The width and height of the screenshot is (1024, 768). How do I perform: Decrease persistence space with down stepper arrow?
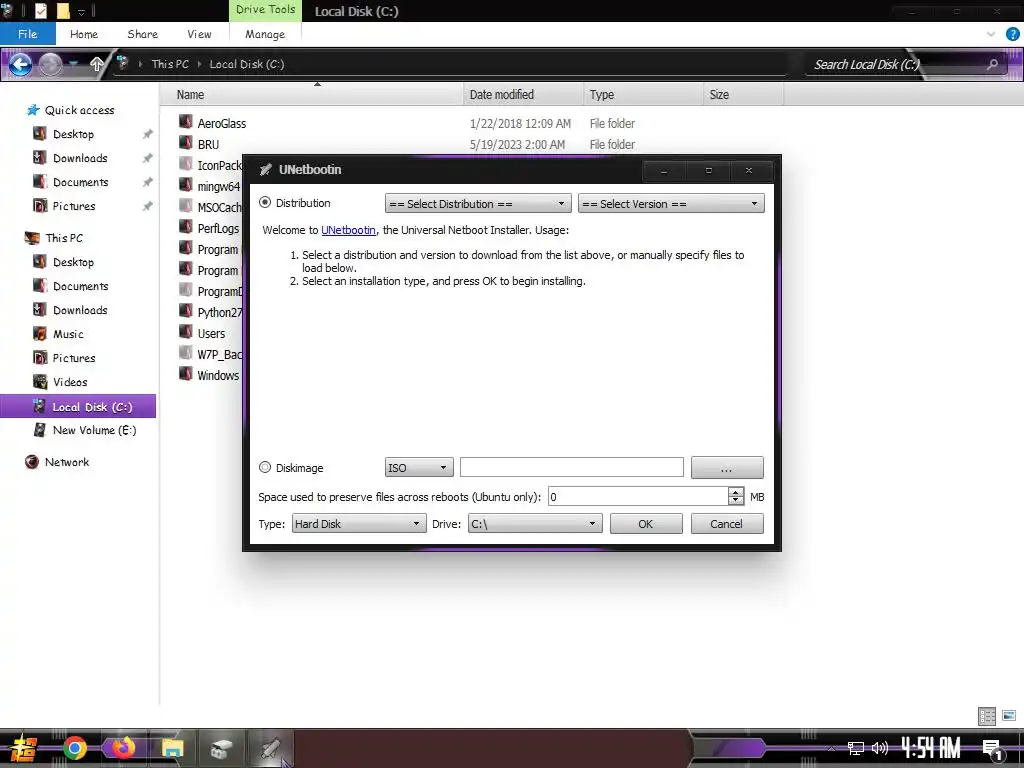point(735,501)
